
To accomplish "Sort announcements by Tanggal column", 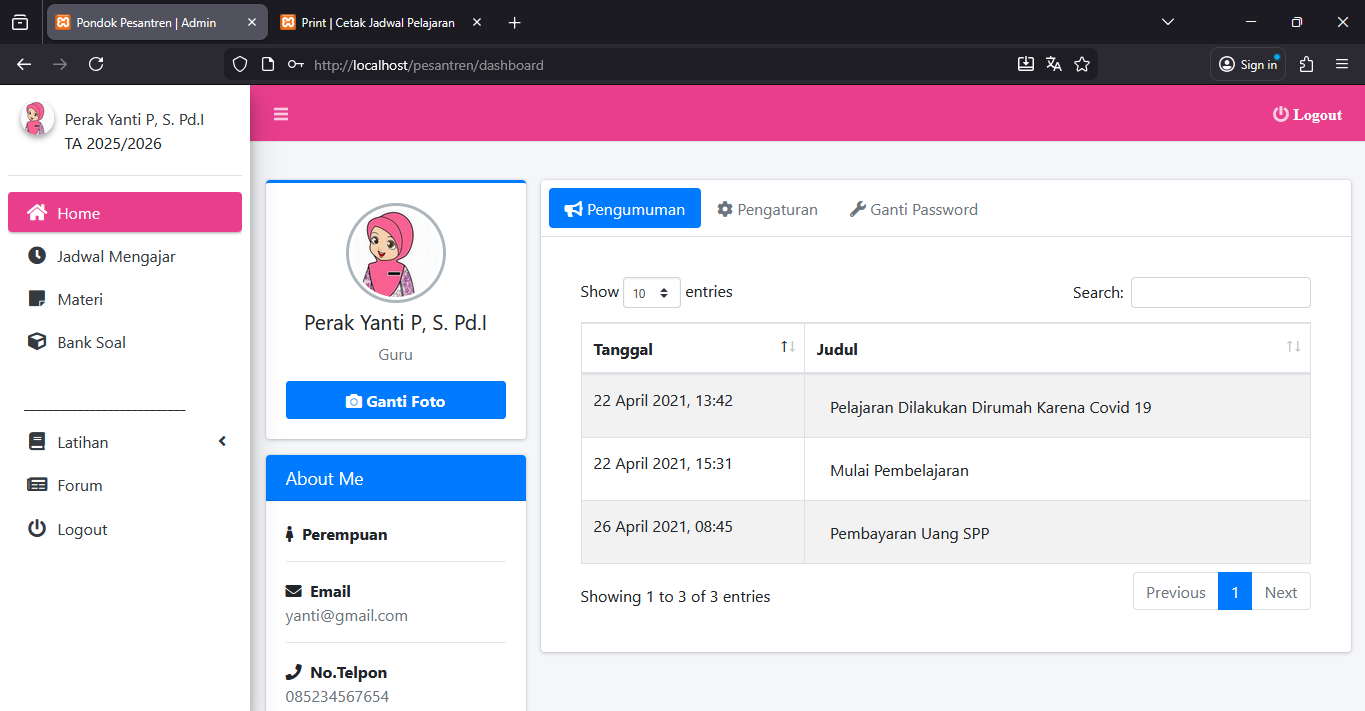I will (692, 349).
